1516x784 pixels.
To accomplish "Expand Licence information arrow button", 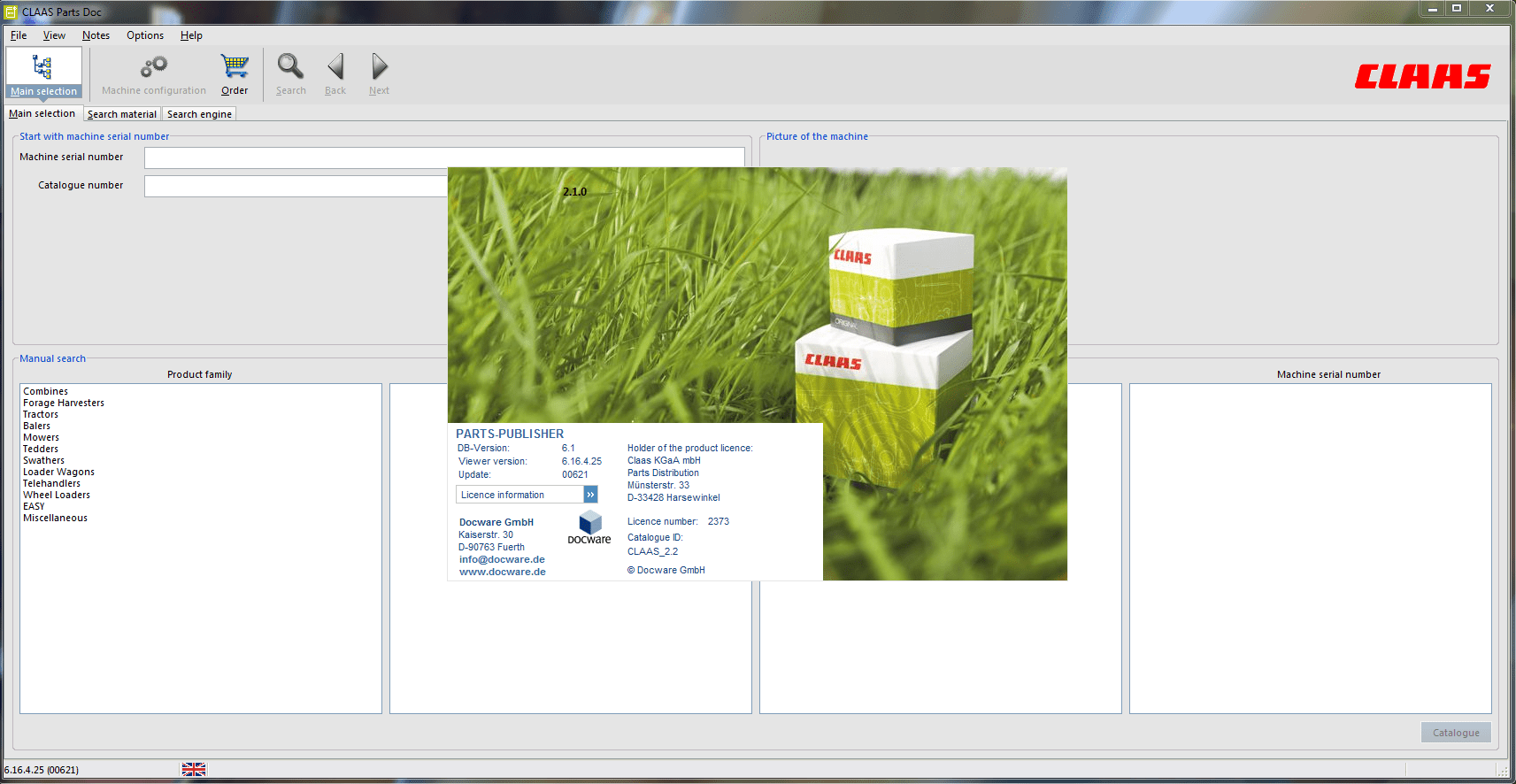I will point(590,495).
